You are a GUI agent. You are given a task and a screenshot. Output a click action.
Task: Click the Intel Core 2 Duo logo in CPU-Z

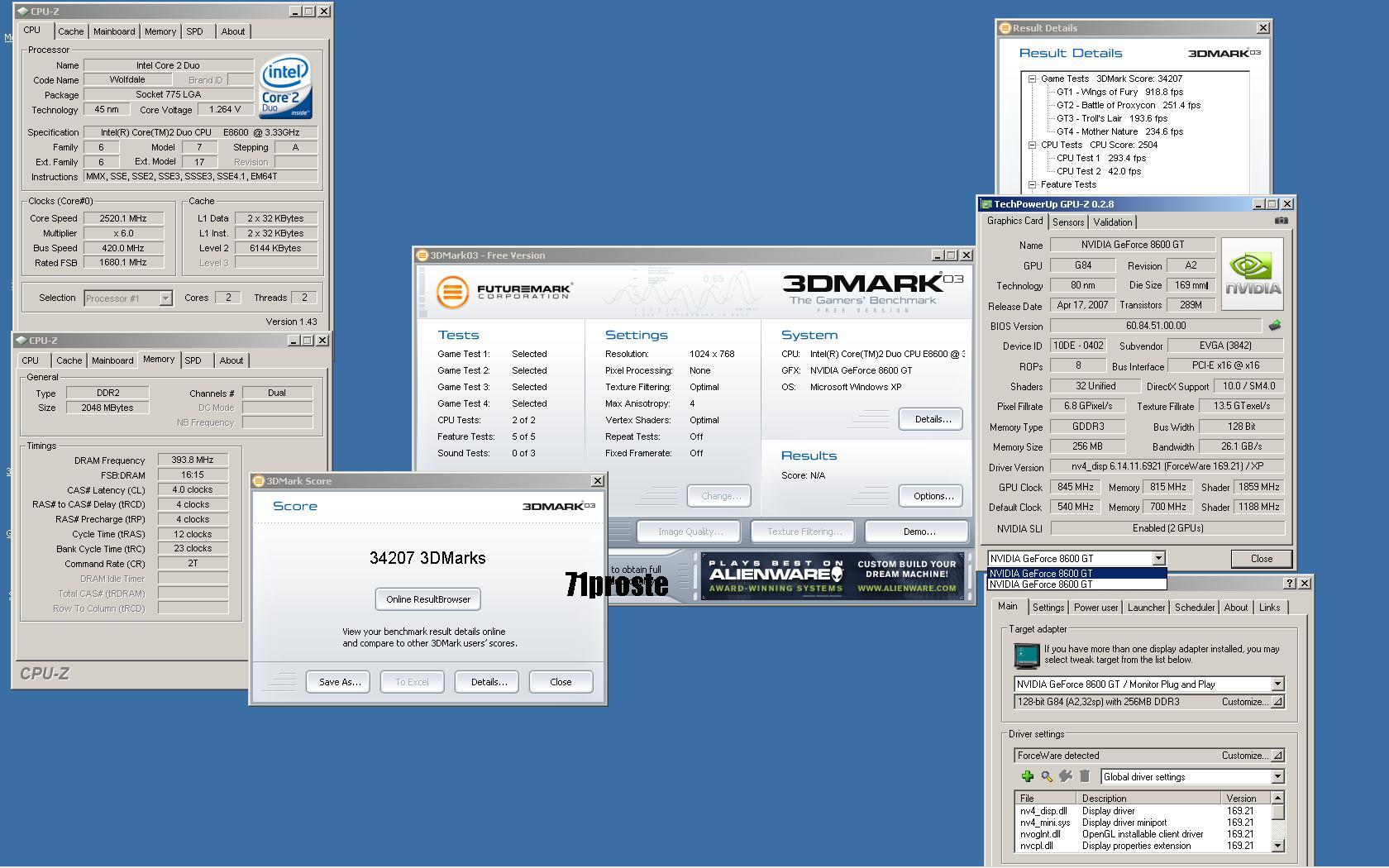coord(286,88)
